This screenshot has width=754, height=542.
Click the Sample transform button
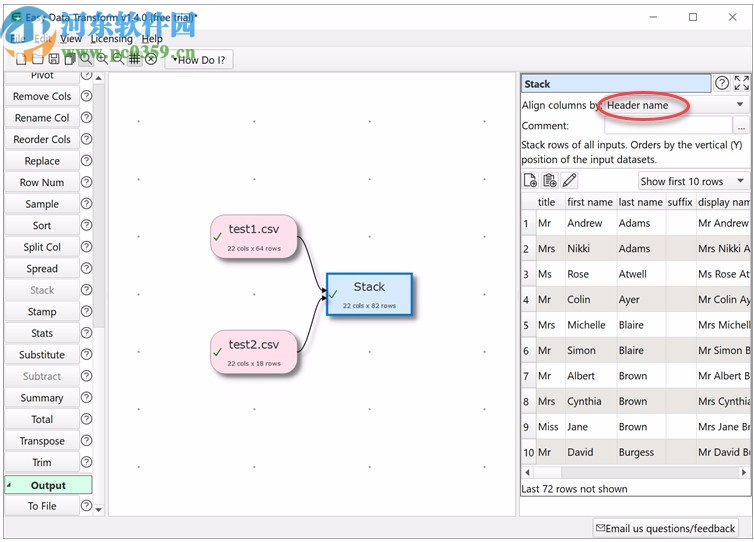click(42, 204)
